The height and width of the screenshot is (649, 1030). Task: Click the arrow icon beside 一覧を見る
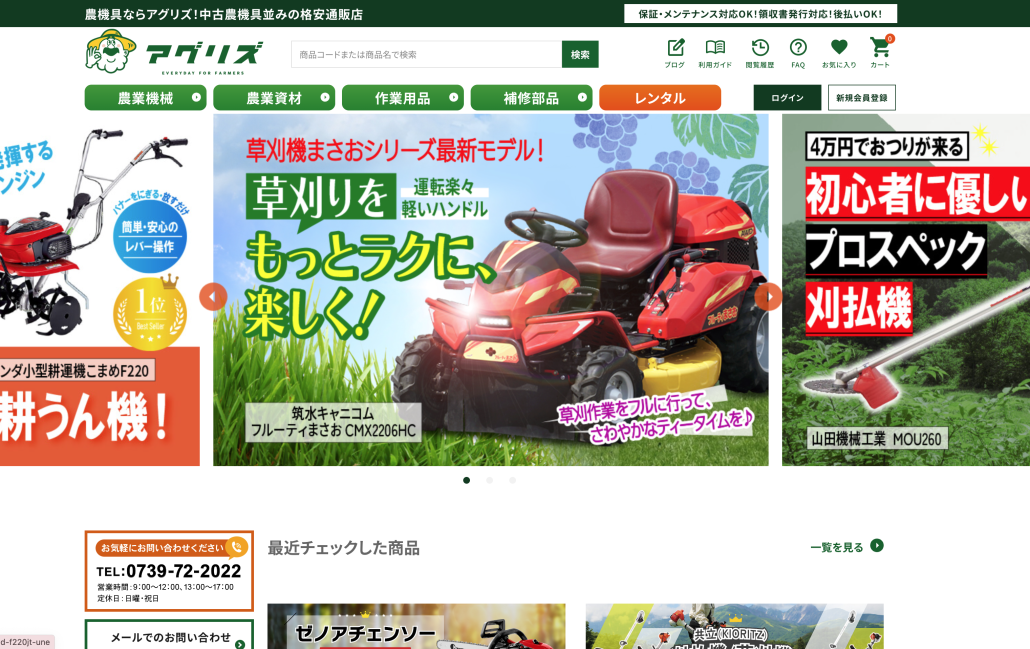coord(877,545)
